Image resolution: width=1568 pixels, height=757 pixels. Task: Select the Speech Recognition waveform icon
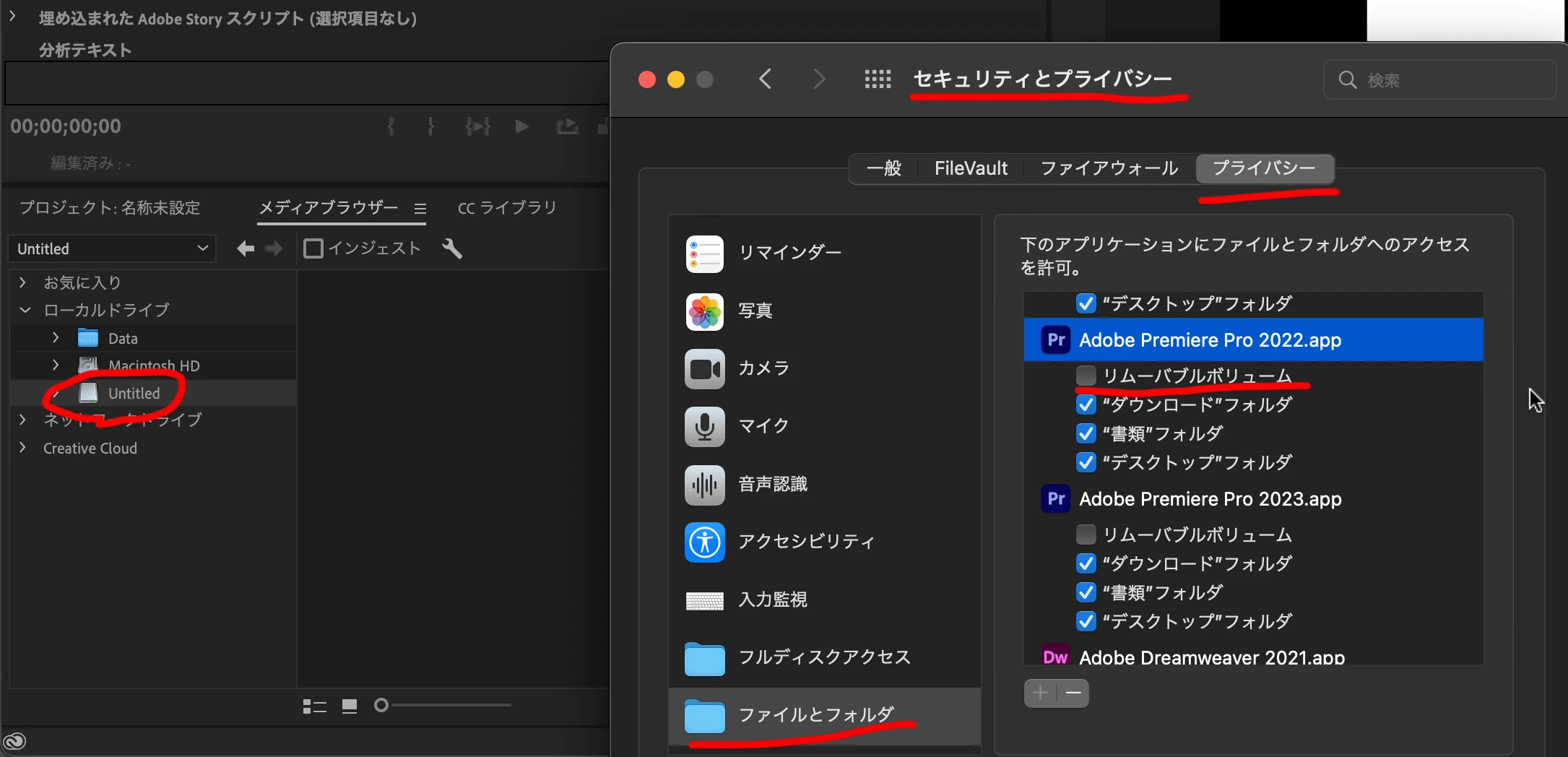click(704, 485)
